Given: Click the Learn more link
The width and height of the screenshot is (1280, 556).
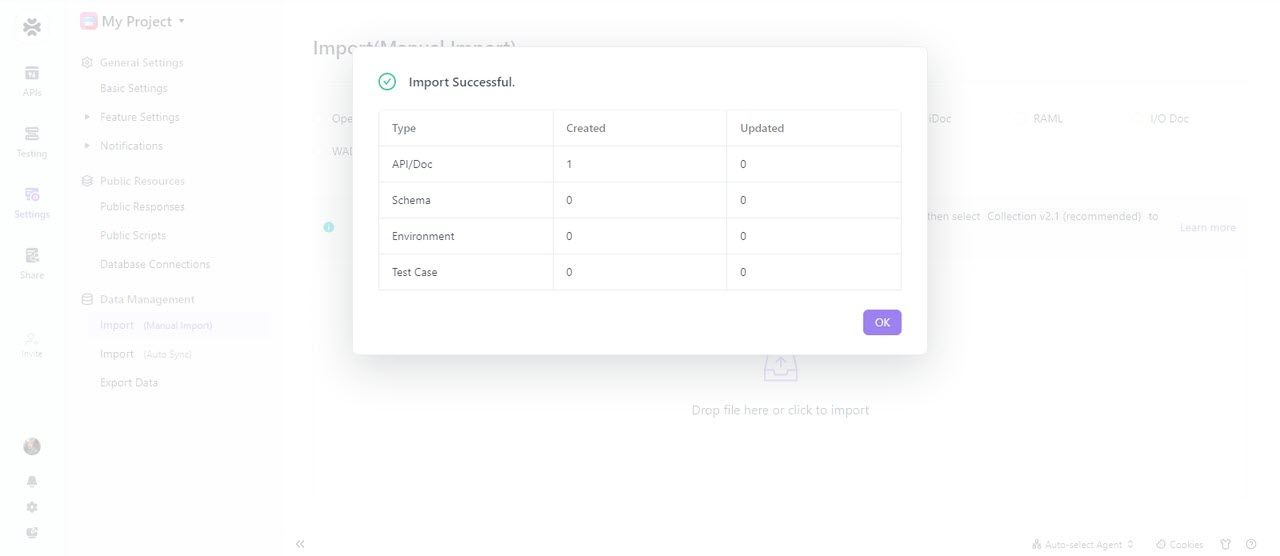Looking at the screenshot, I should coord(1207,228).
